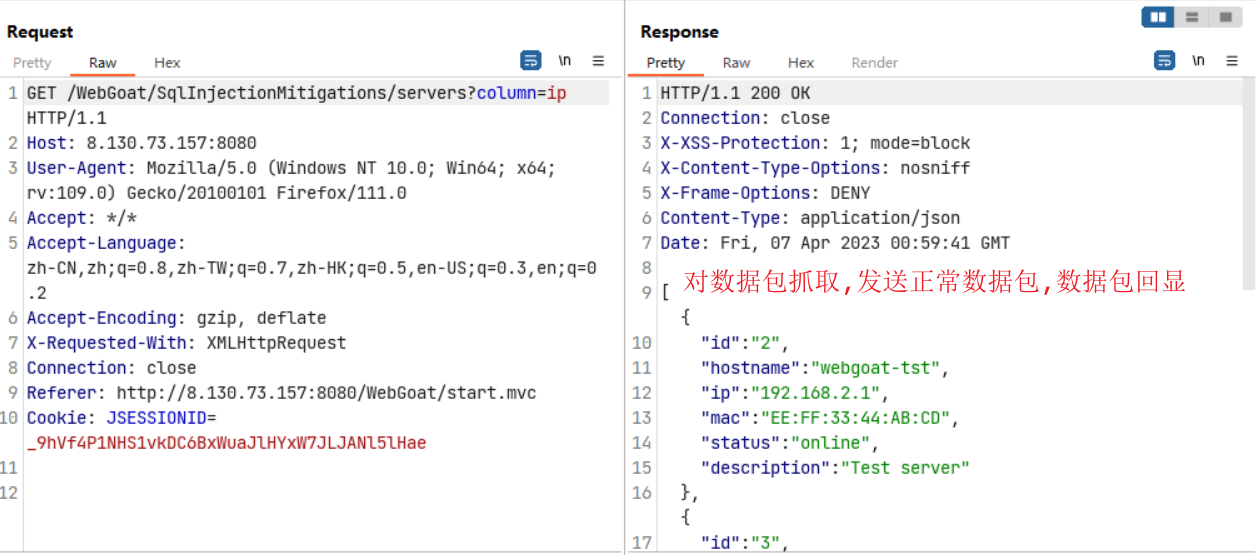The image size is (1257, 555).
Task: Click the column=ip parameter in request line
Action: 521,93
